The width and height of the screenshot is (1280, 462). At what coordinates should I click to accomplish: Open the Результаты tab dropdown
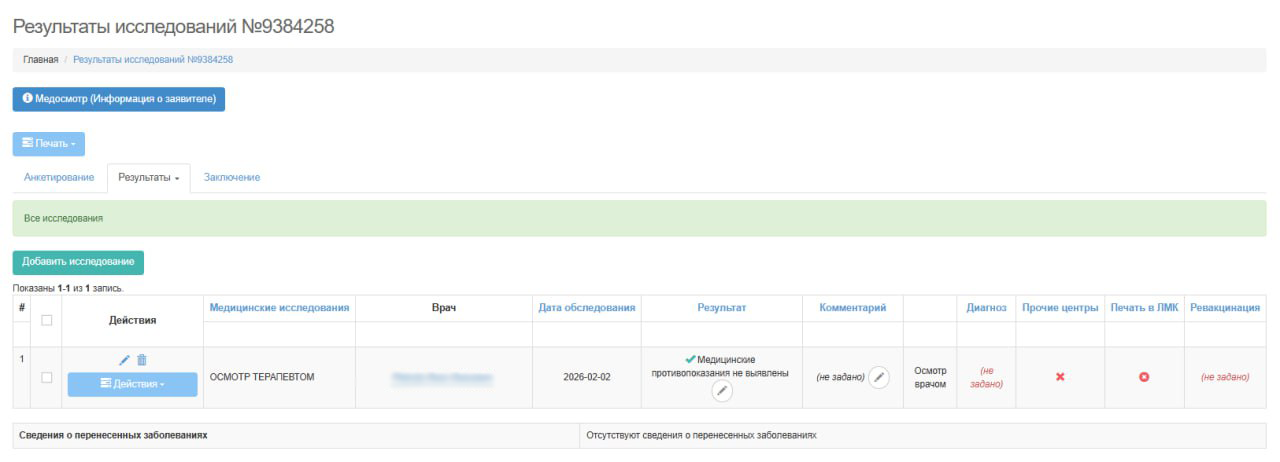tap(148, 177)
